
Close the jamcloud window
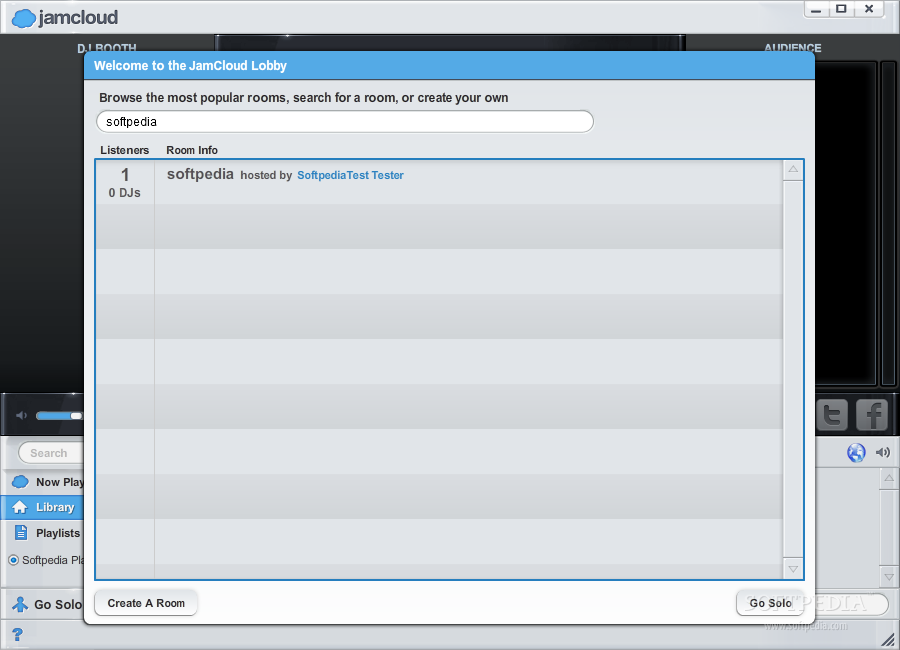click(868, 9)
